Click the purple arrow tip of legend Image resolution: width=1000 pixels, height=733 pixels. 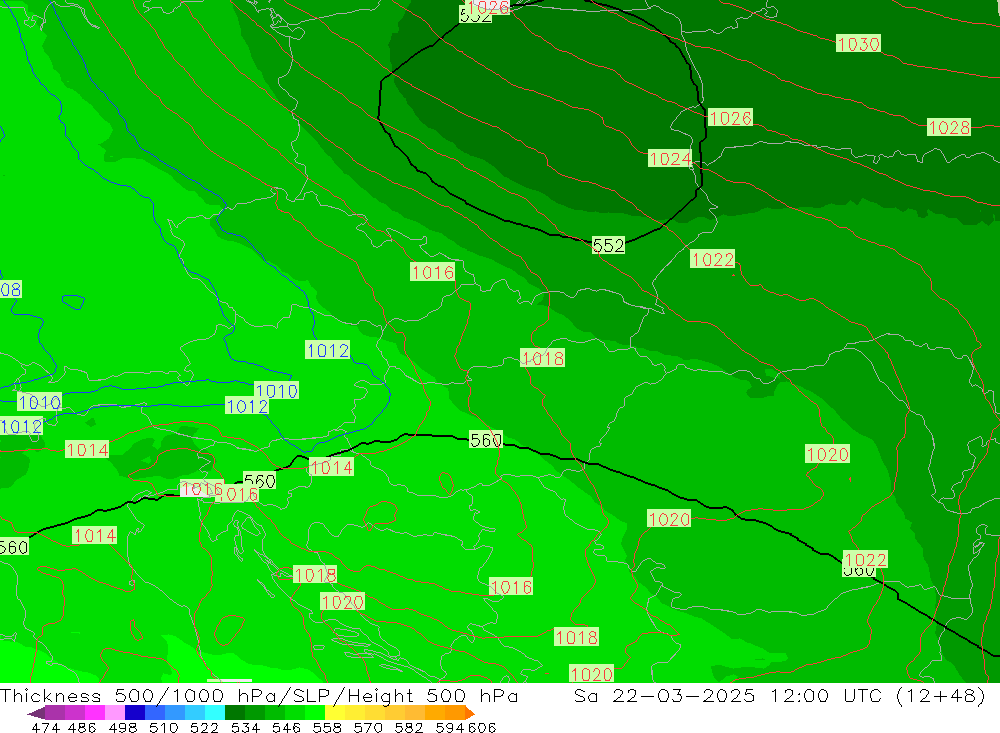pos(36,713)
